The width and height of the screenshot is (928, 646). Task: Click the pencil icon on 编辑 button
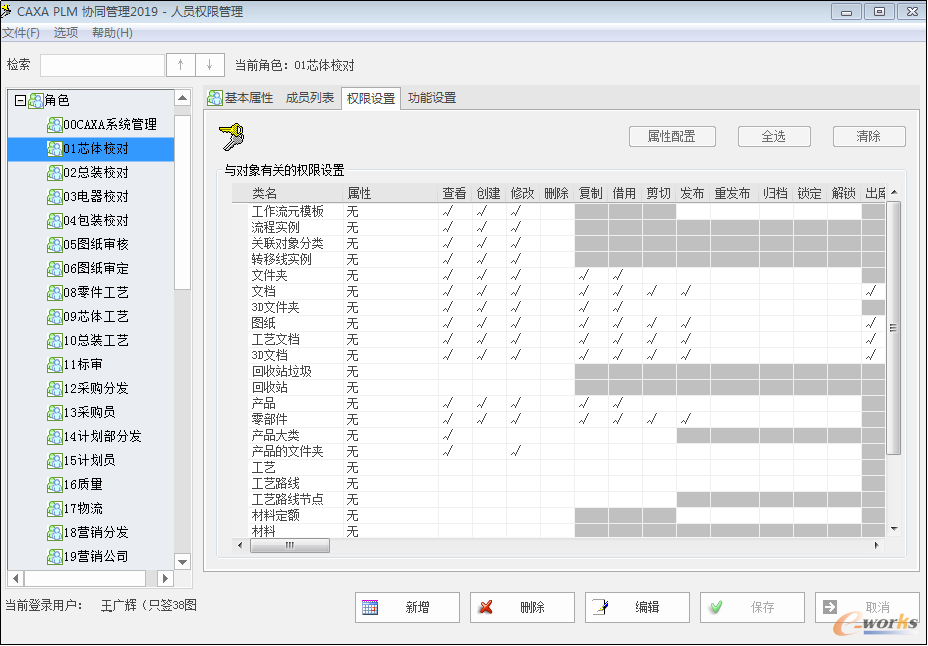601,607
